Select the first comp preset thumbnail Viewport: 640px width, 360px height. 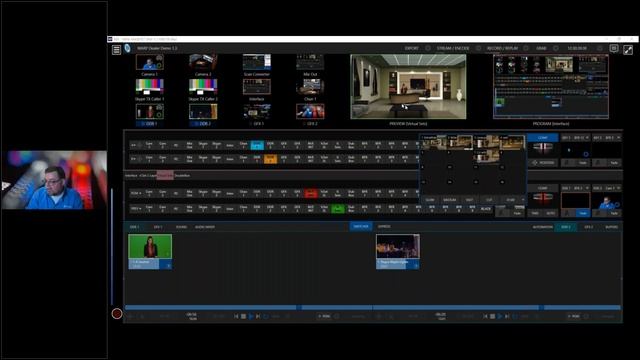(433, 142)
